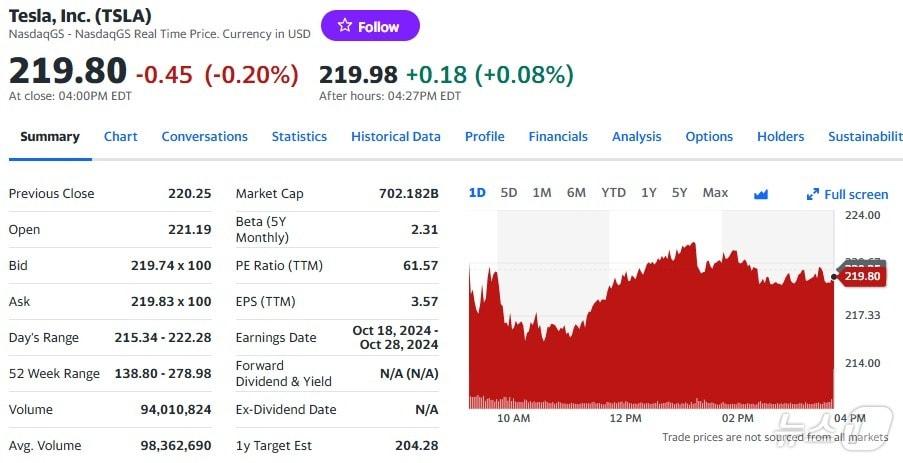Switch to the Chart tab
Image resolution: width=903 pixels, height=463 pixels.
[121, 137]
